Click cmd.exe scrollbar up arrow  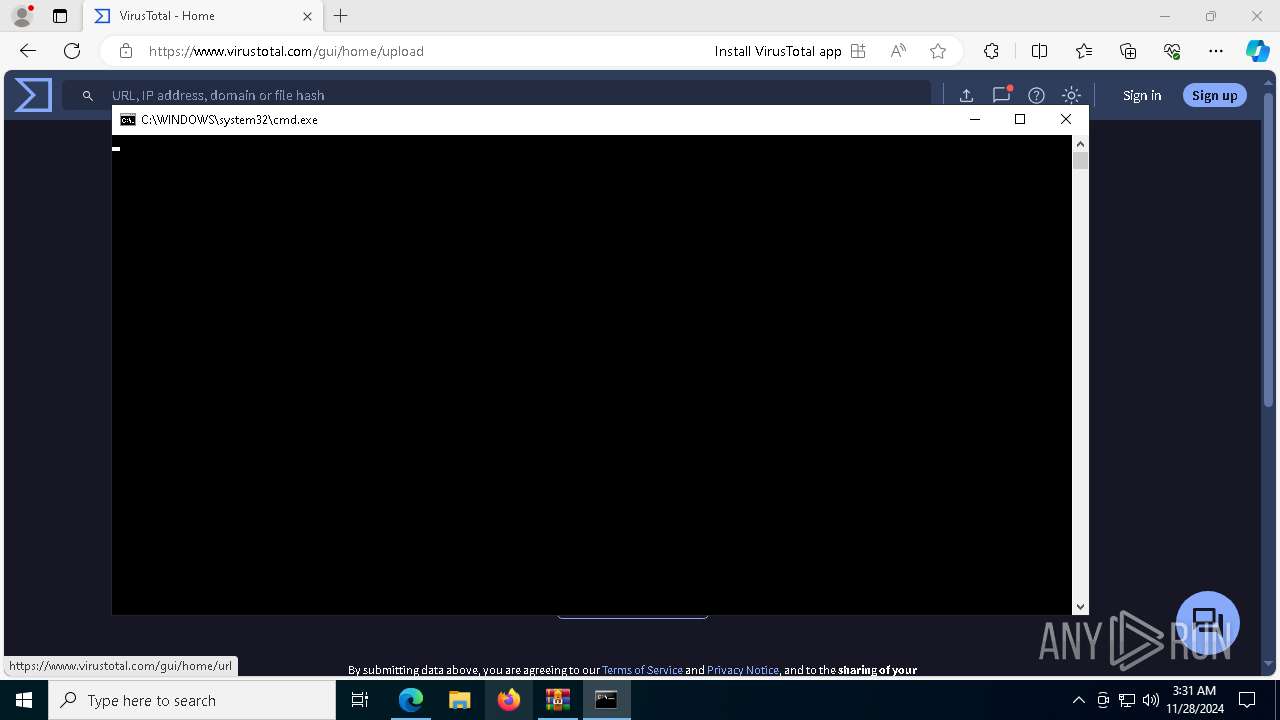pyautogui.click(x=1080, y=143)
